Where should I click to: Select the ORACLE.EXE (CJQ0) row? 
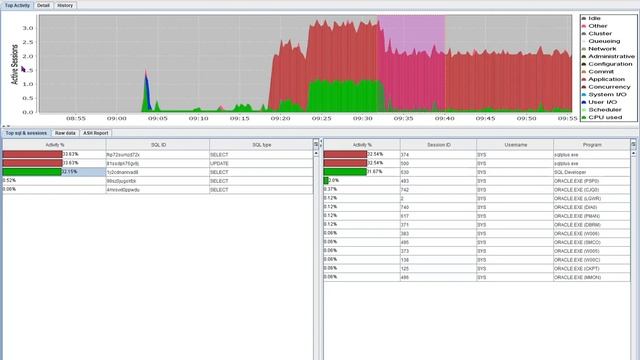pyautogui.click(x=477, y=190)
